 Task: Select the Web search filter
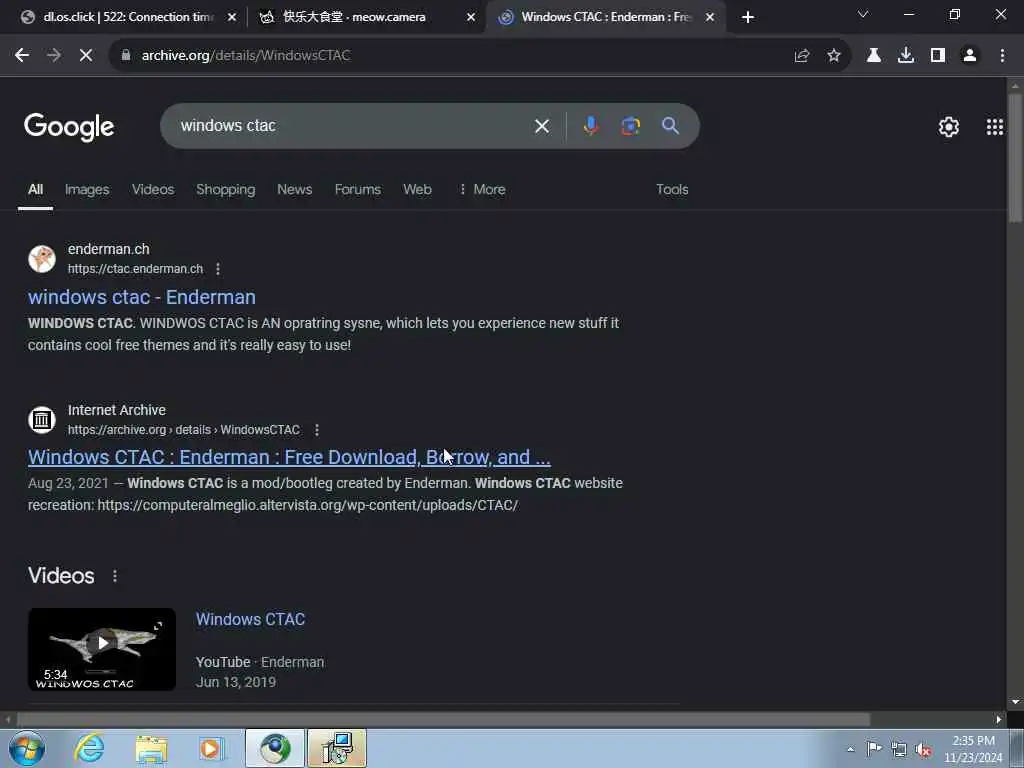click(x=417, y=189)
